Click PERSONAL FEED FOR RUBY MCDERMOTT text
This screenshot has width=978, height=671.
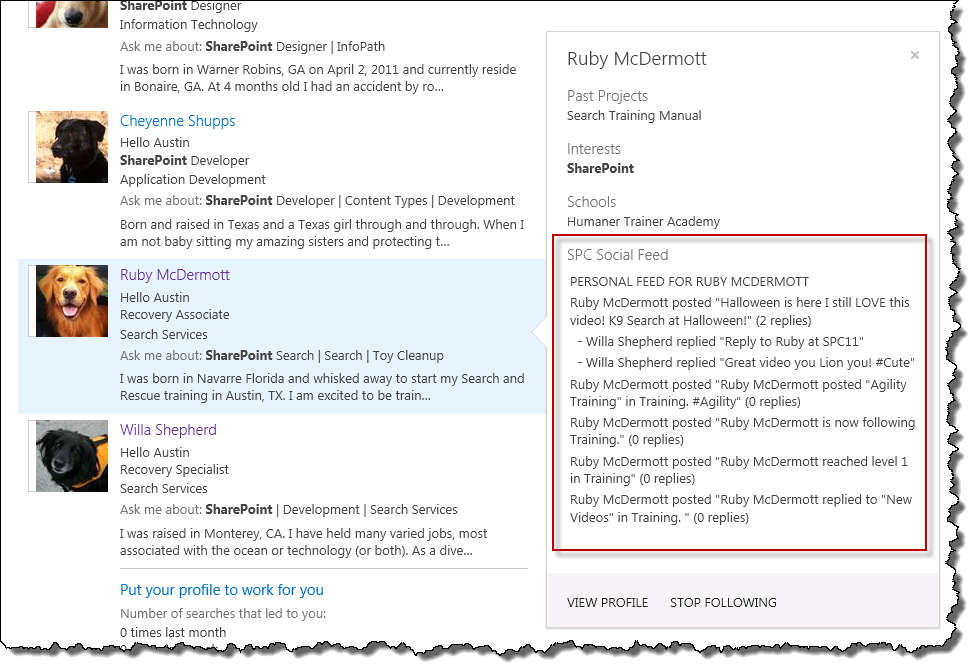tap(689, 282)
